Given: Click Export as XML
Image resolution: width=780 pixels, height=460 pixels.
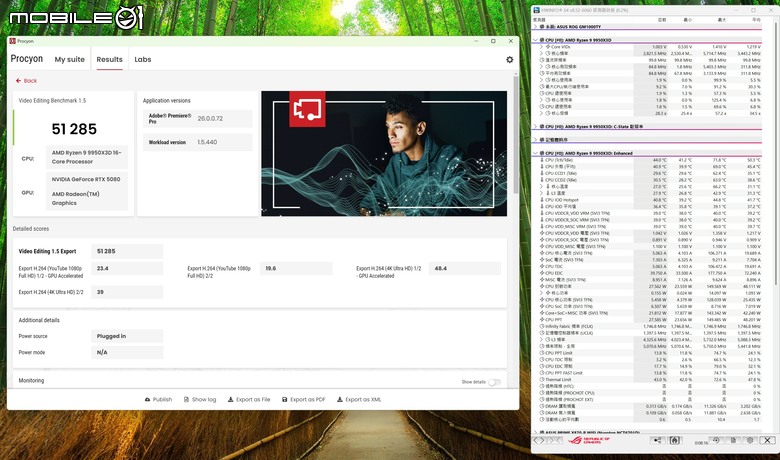Looking at the screenshot, I should tap(359, 399).
